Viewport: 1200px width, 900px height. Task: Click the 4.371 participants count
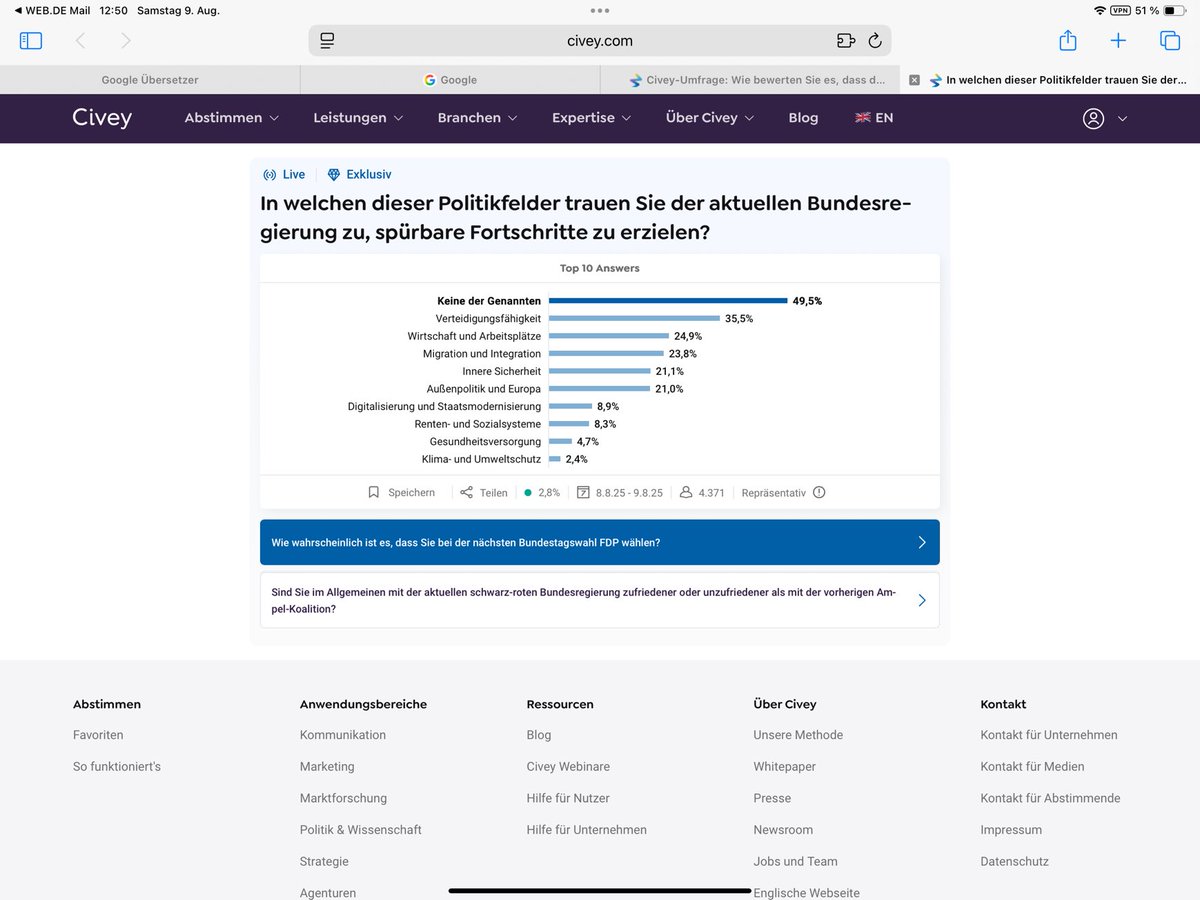pyautogui.click(x=702, y=492)
